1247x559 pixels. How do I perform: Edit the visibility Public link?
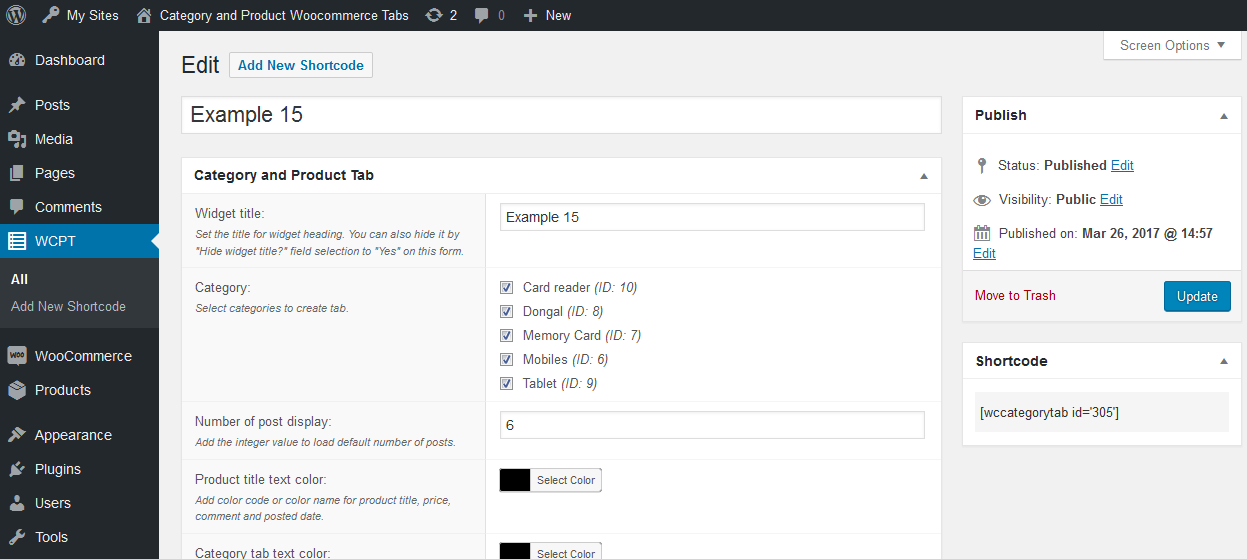(1111, 199)
